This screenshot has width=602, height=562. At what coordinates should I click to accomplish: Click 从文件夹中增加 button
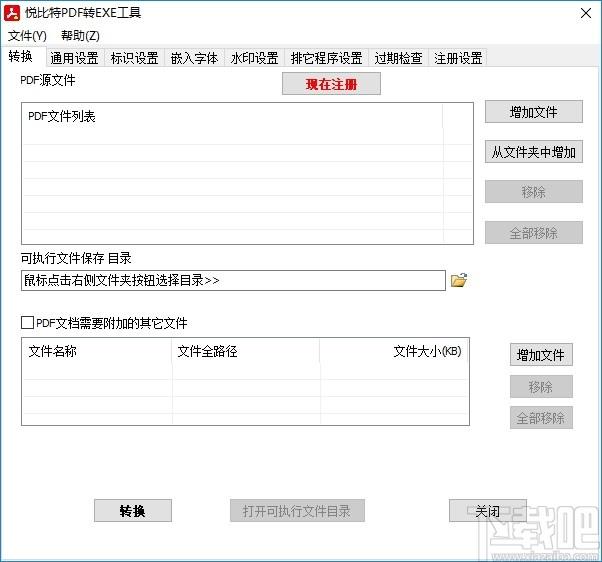point(534,152)
